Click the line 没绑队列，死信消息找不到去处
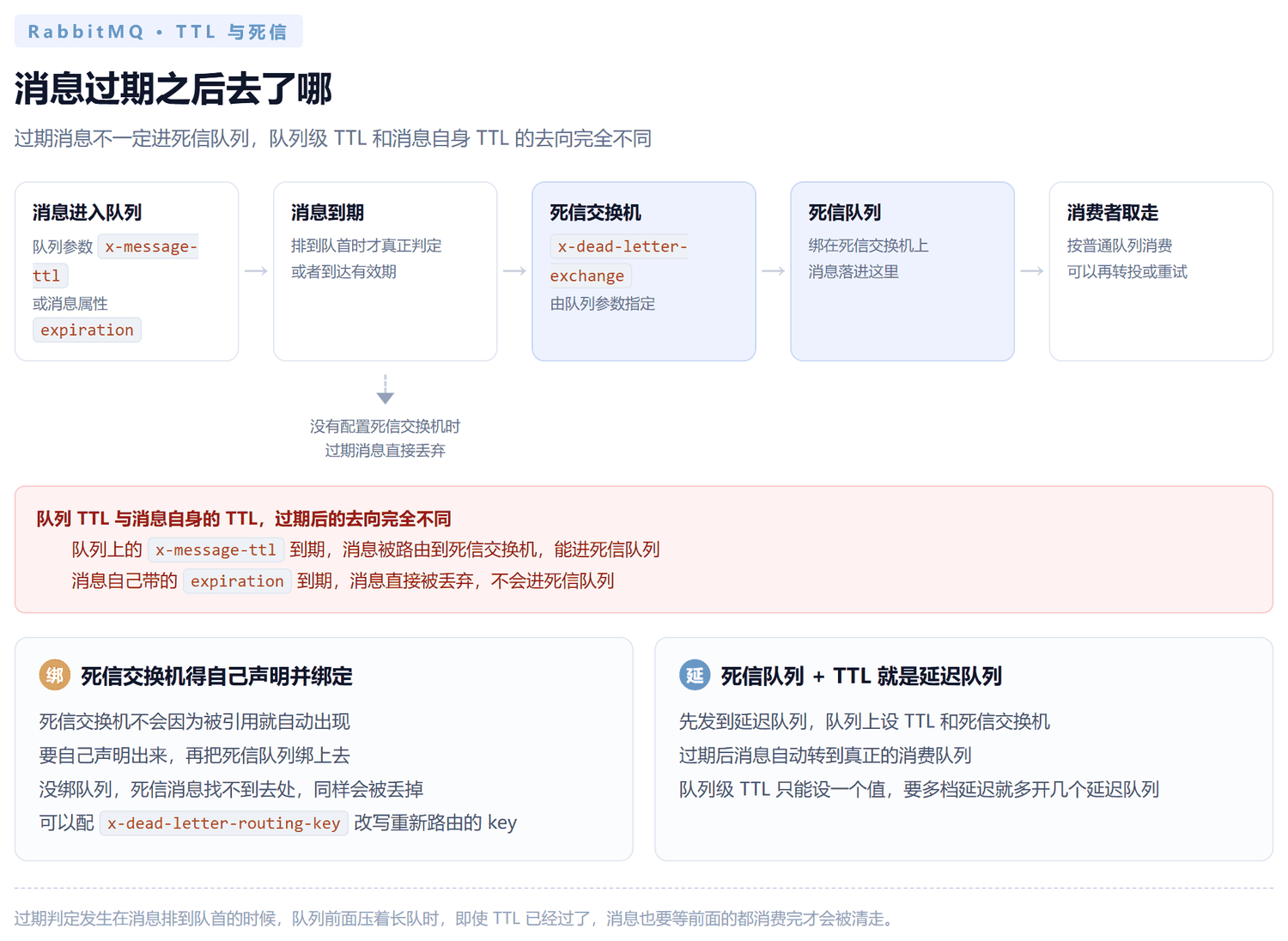This screenshot has width=1288, height=941. click(x=231, y=789)
